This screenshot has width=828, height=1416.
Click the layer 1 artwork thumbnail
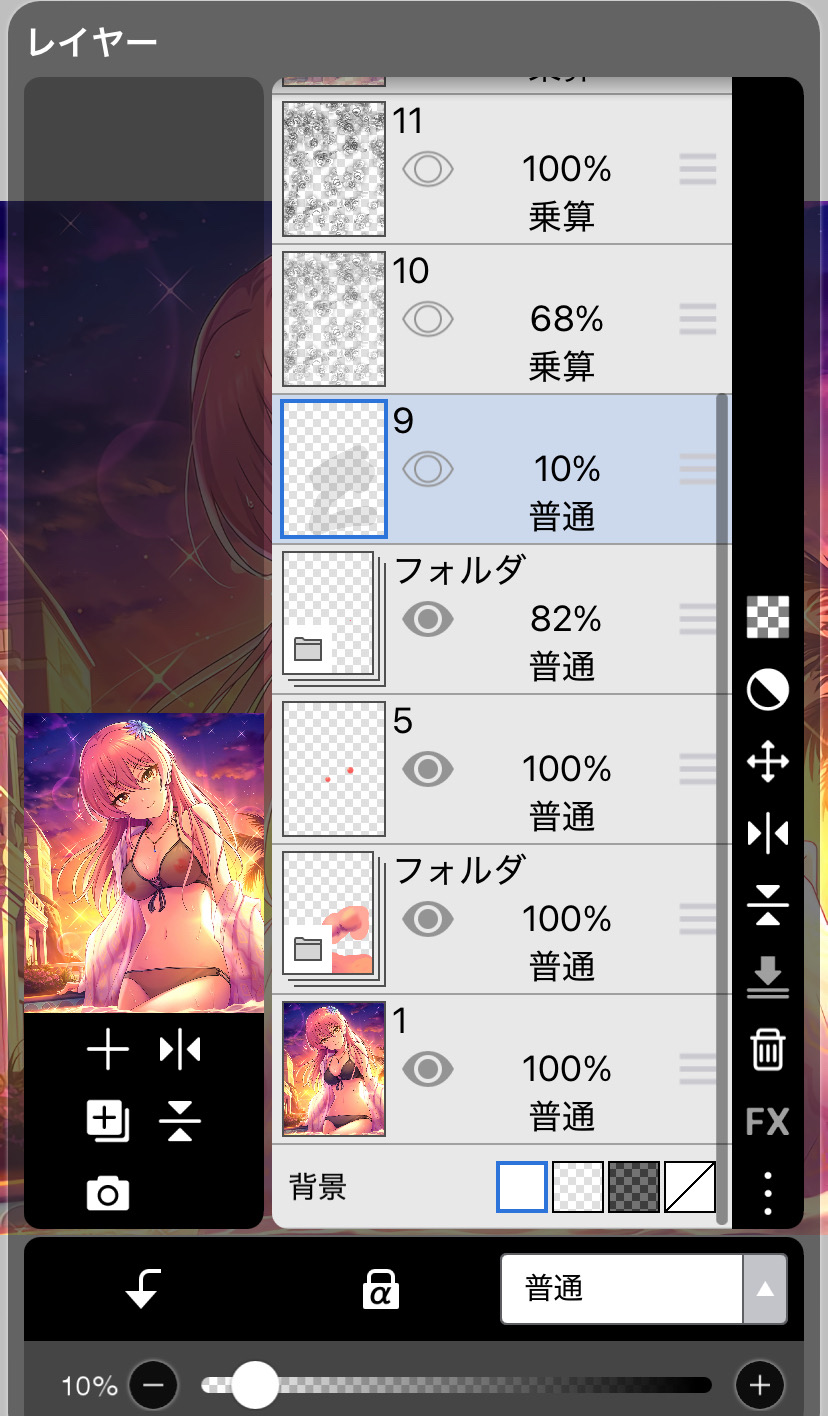click(x=334, y=1069)
